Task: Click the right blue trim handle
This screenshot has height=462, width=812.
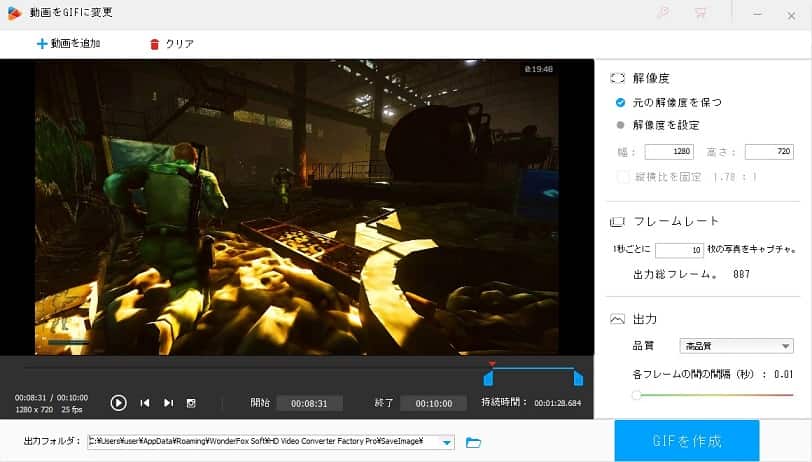Action: [578, 379]
